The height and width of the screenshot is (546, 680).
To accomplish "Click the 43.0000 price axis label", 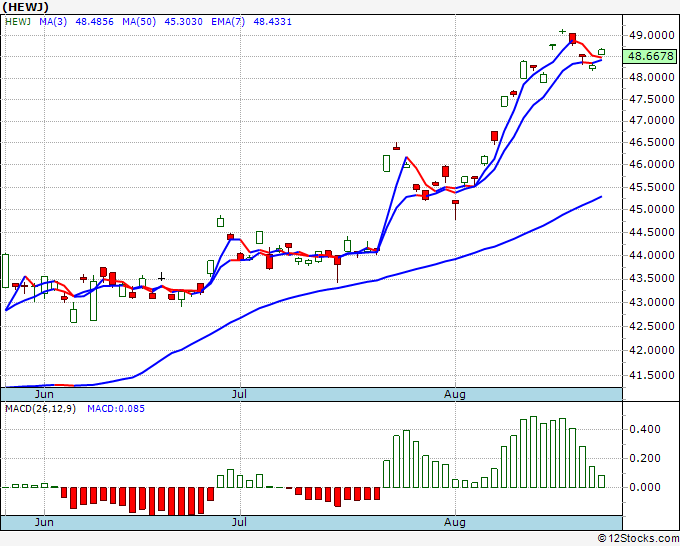I will [652, 302].
